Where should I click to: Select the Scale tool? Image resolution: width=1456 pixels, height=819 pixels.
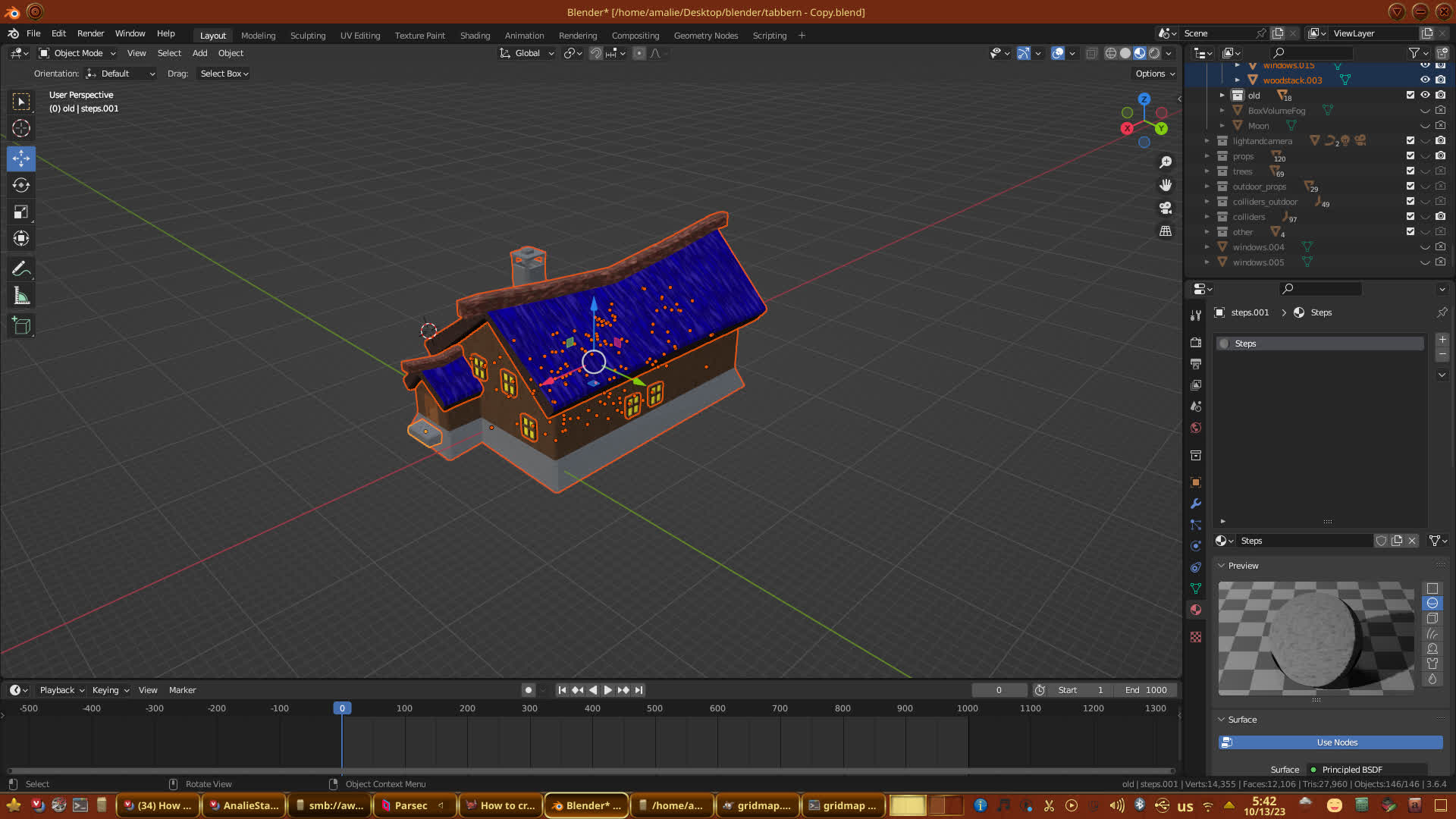tap(21, 212)
